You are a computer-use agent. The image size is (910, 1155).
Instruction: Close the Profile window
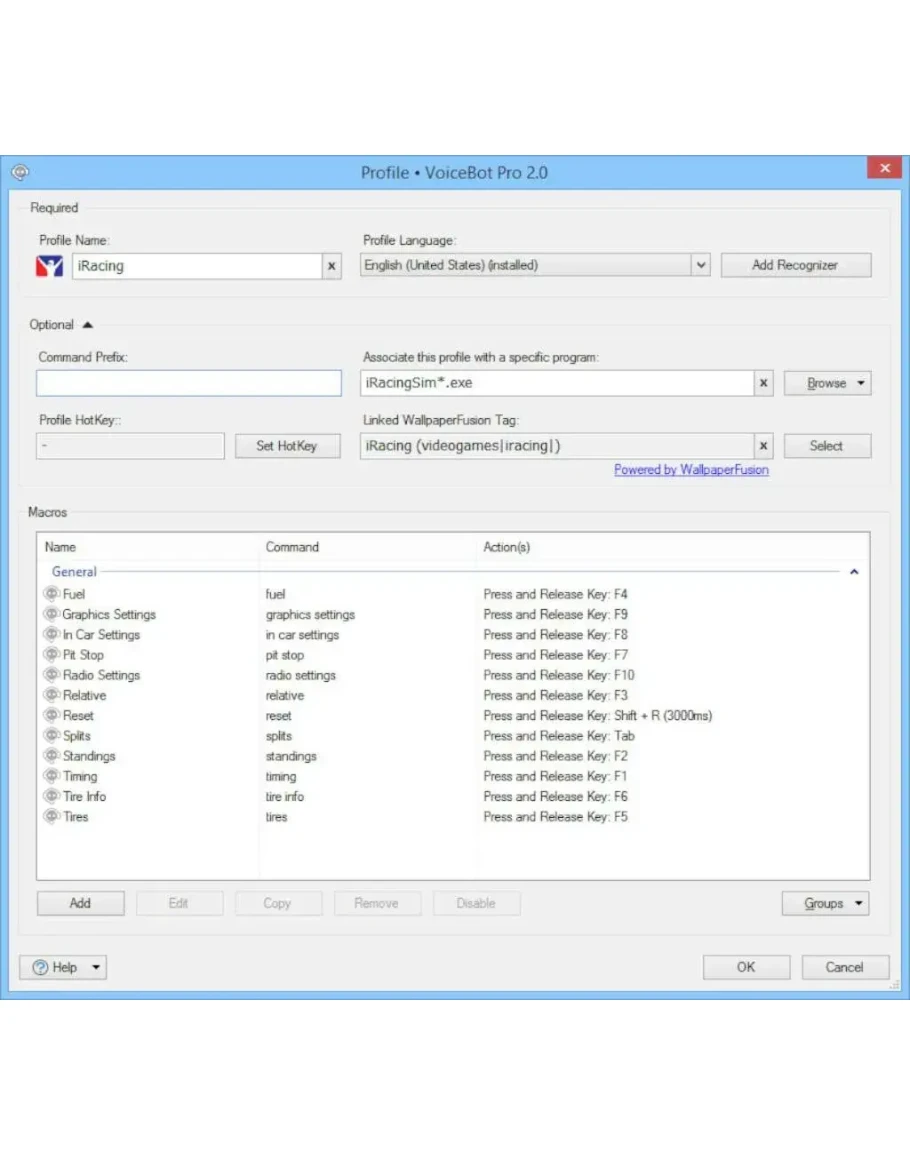[x=884, y=168]
